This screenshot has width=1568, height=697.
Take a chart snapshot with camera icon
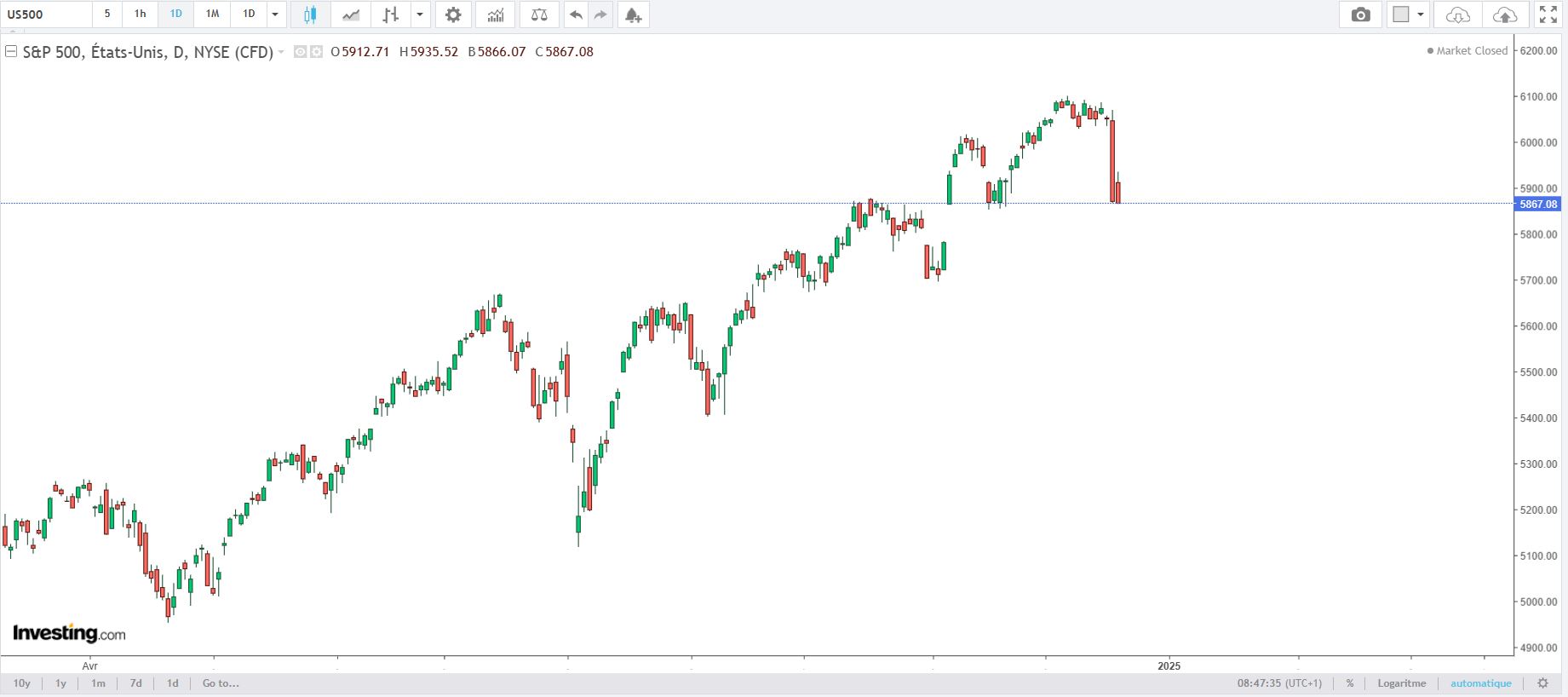pos(1361,14)
